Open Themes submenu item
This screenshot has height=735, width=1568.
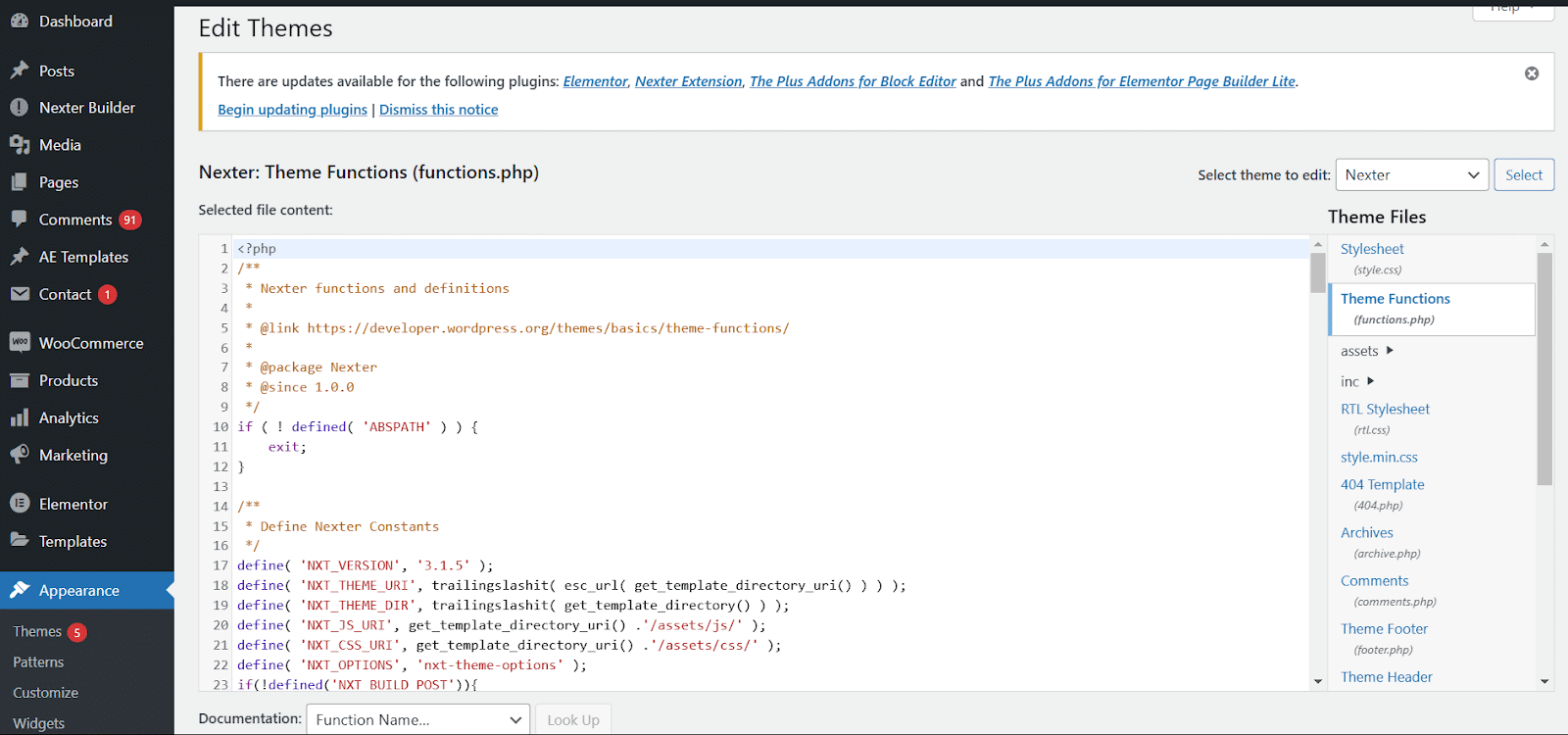37,632
